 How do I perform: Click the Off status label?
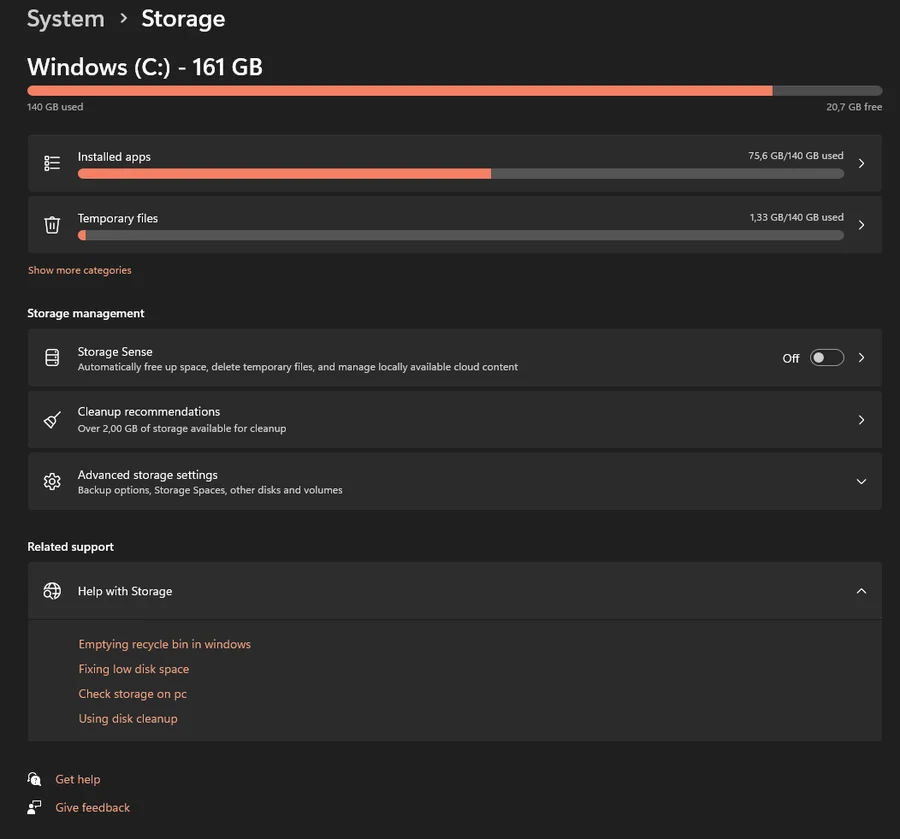coord(790,358)
